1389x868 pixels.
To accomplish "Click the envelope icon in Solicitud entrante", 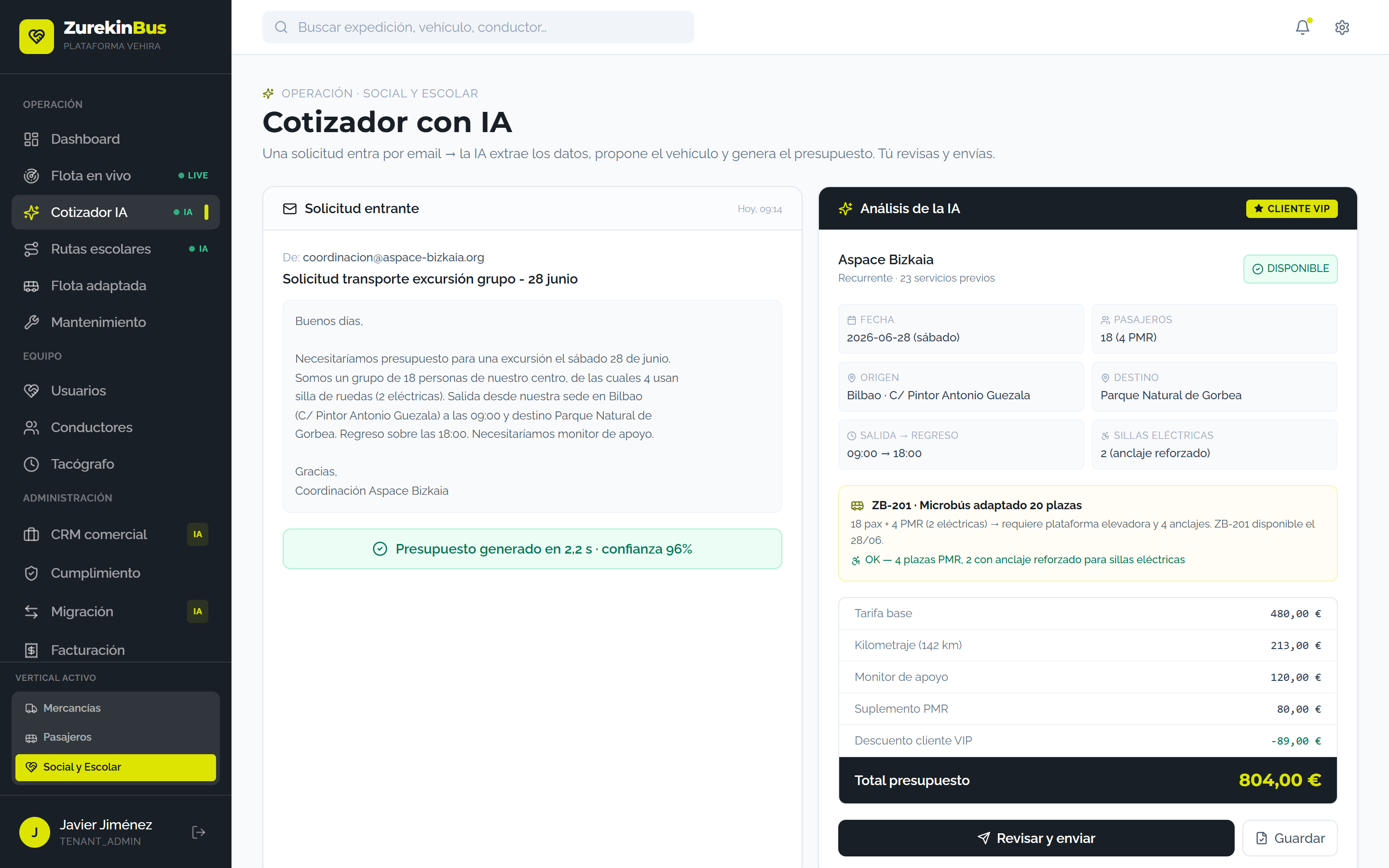I will coord(290,208).
